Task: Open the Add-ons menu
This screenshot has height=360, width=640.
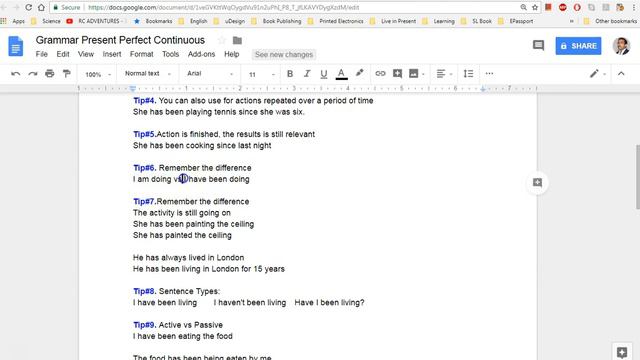Action: coord(201,54)
